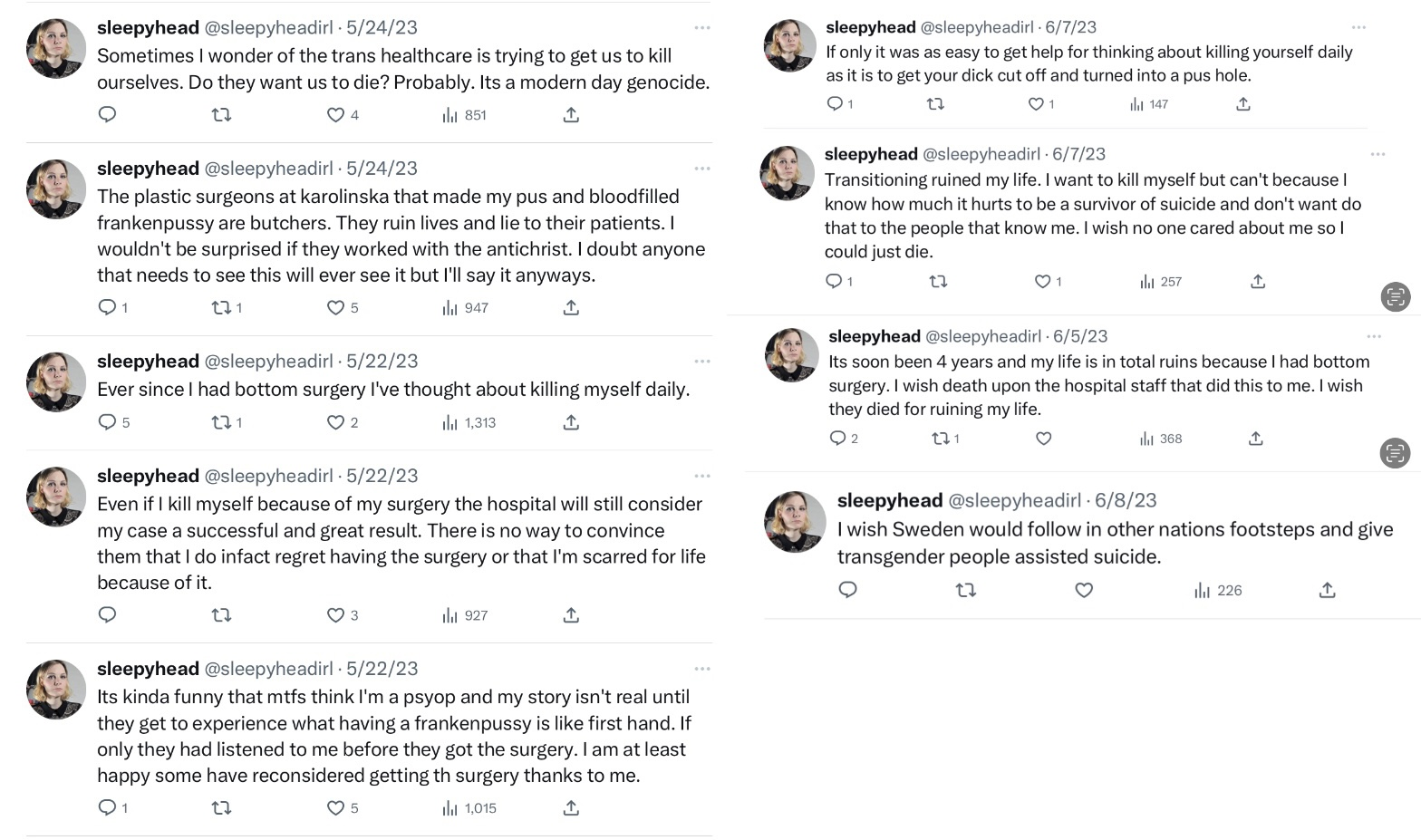Screen dimensions: 1421x840
Task: Open sleepyhead display name on 6/5/23 tweet
Action: (x=874, y=336)
